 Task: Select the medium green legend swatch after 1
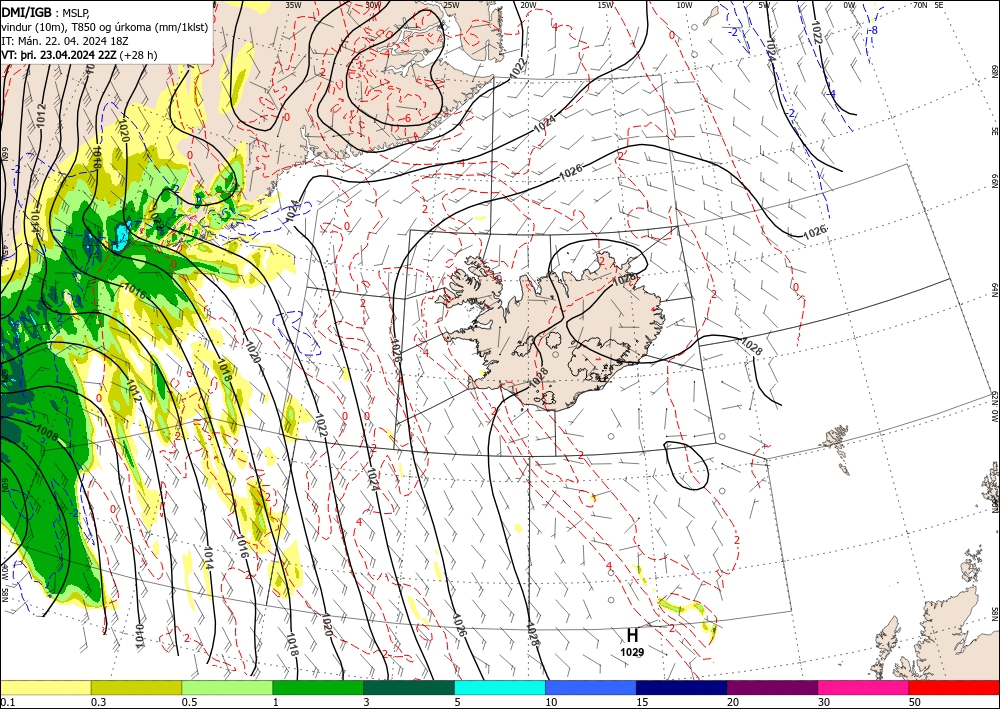(x=318, y=687)
